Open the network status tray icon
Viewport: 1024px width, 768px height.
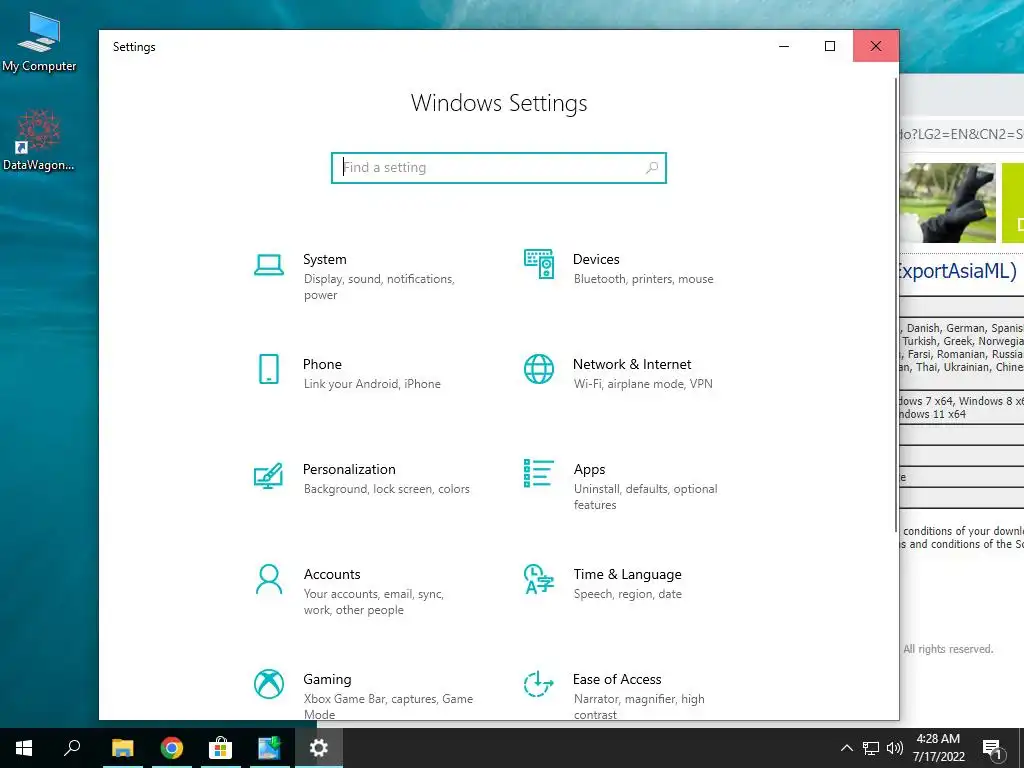tap(871, 748)
